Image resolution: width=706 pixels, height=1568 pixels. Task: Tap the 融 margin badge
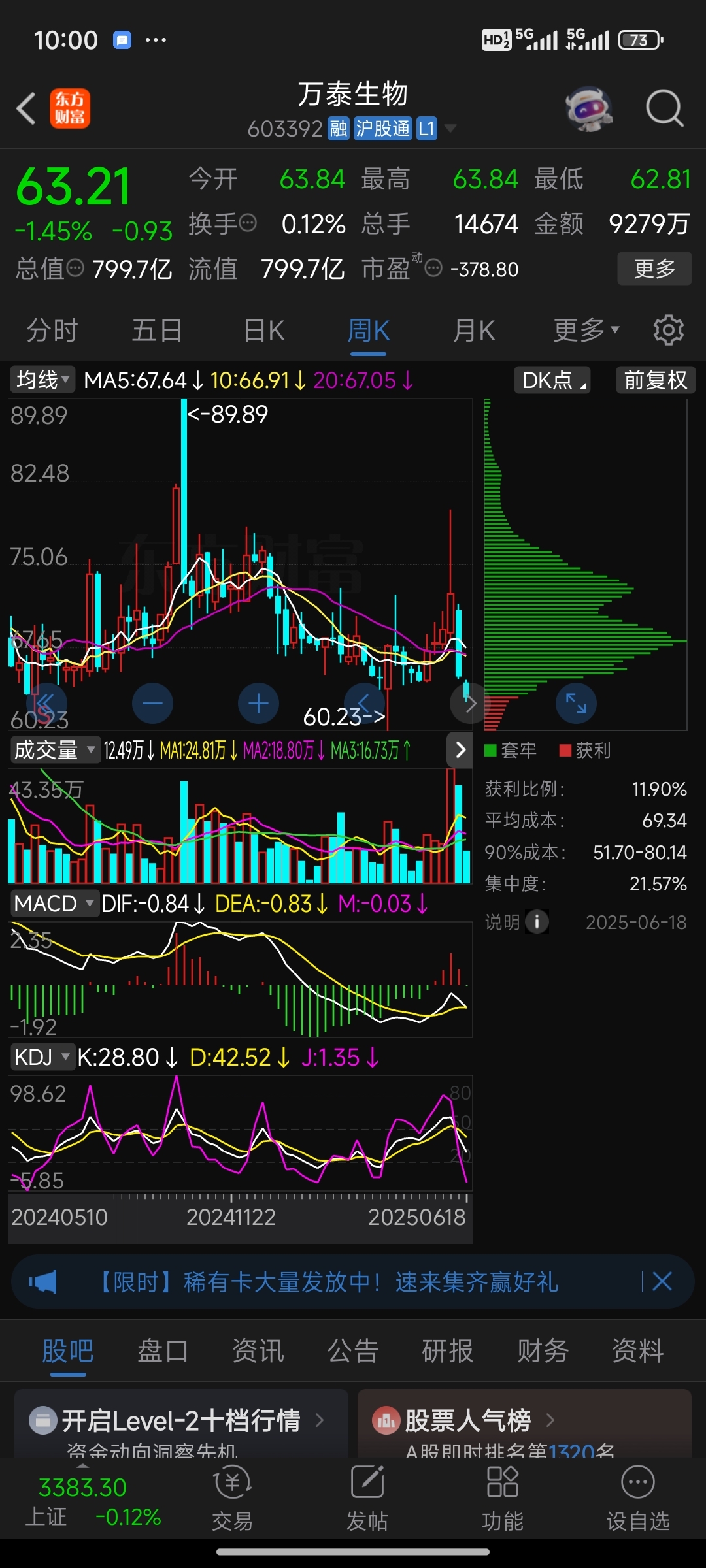click(339, 129)
